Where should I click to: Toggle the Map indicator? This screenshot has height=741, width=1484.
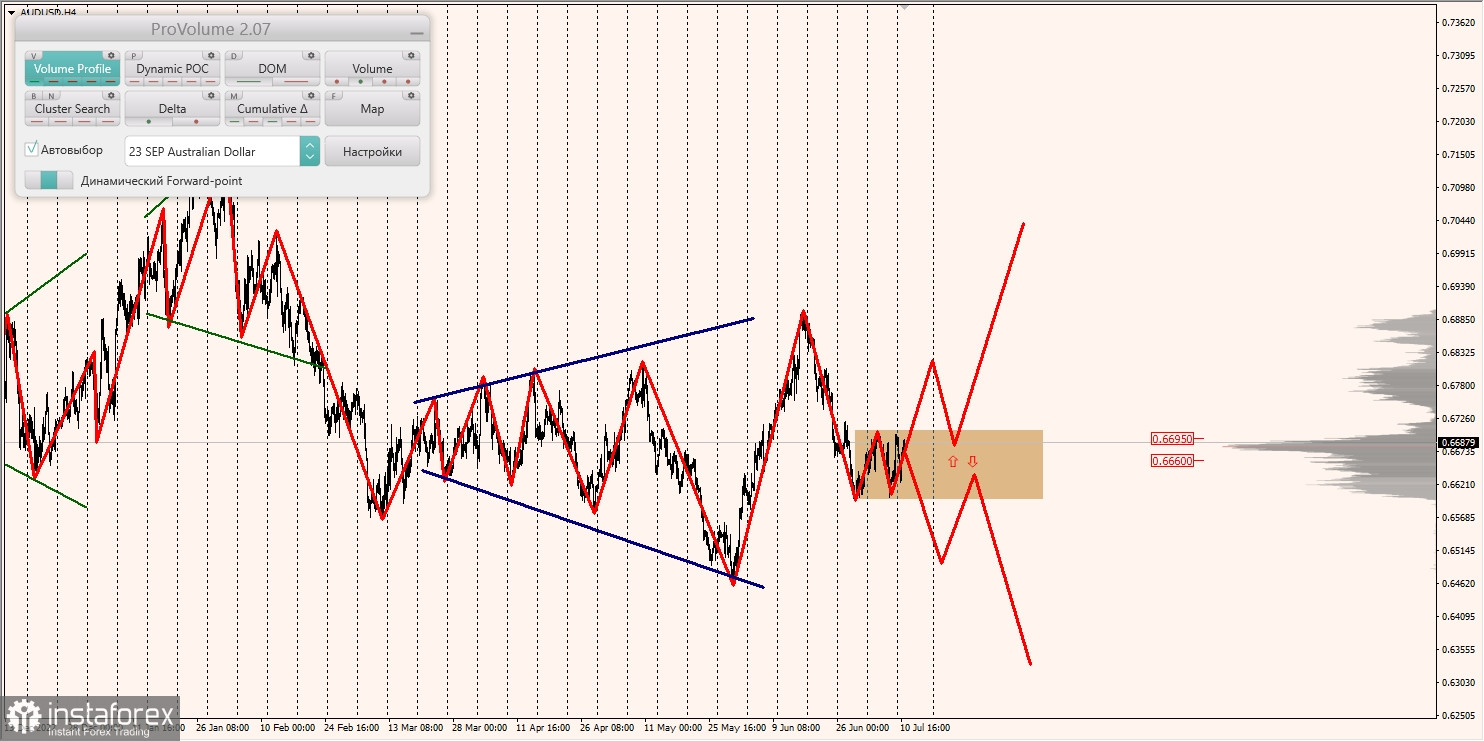(x=372, y=109)
